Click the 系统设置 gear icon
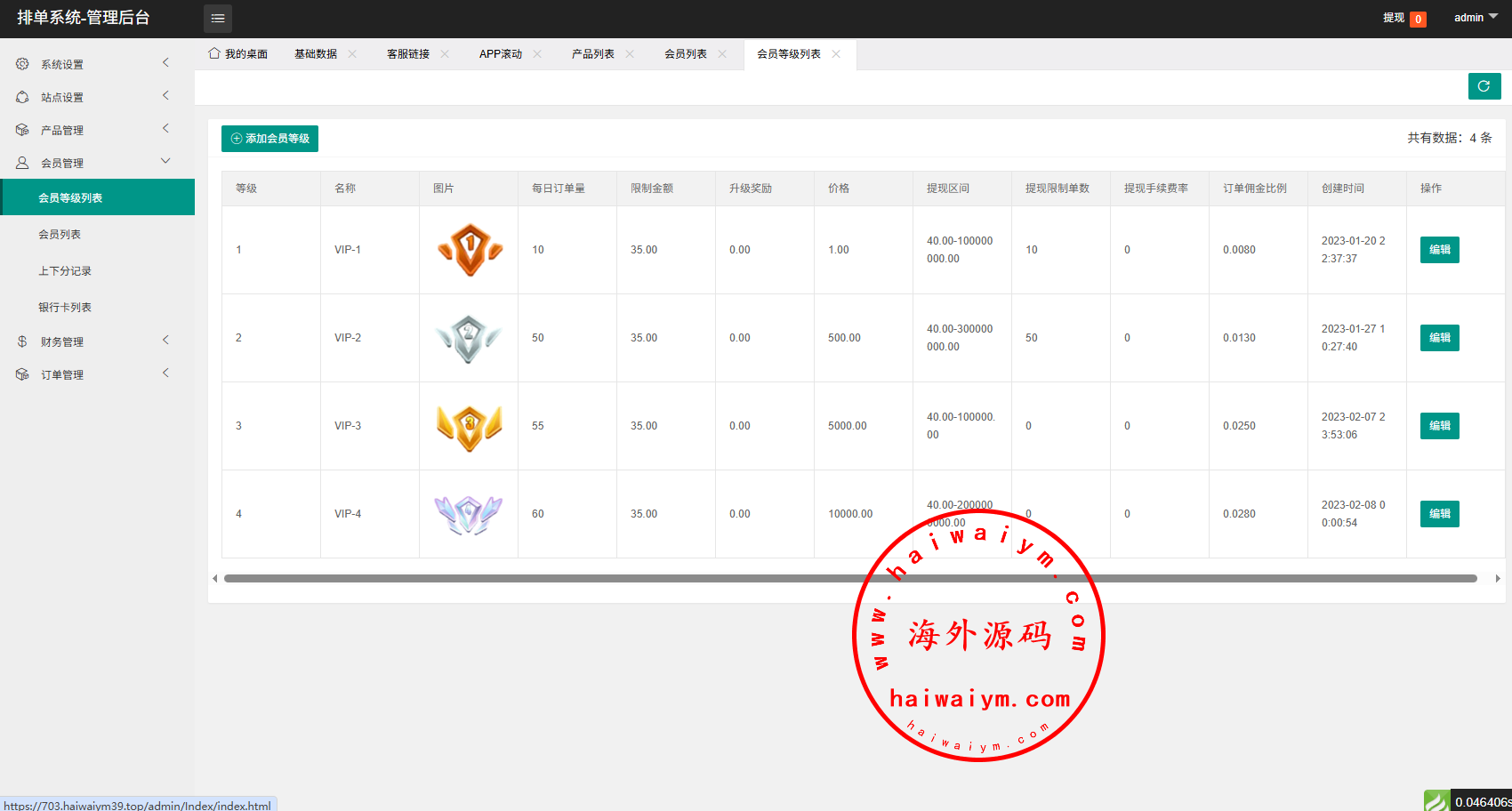Viewport: 1512px width, 811px height. (x=22, y=64)
